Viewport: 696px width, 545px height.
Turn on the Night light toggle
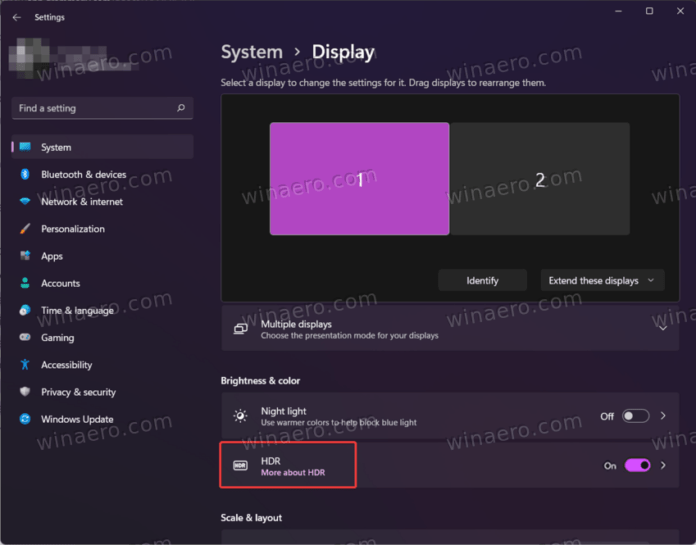[x=635, y=416]
